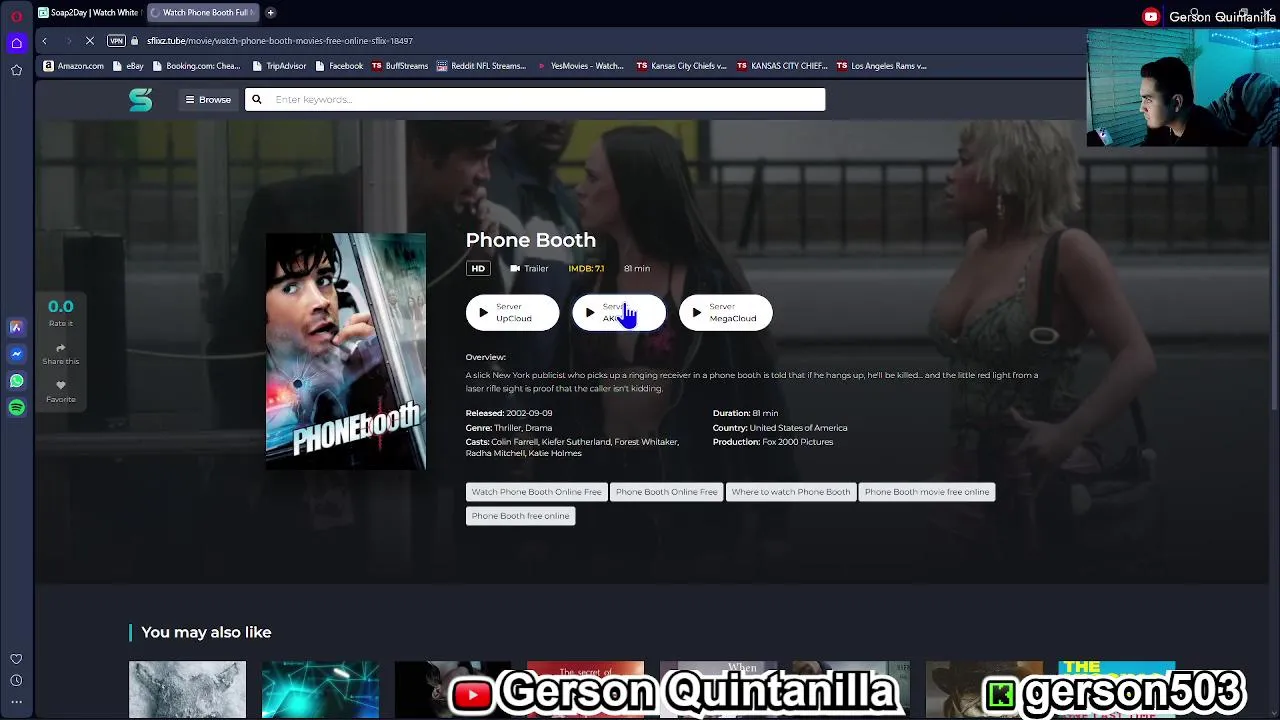Screen dimensions: 1280x720
Task: Open the Opera menu logo
Action: coord(16,16)
